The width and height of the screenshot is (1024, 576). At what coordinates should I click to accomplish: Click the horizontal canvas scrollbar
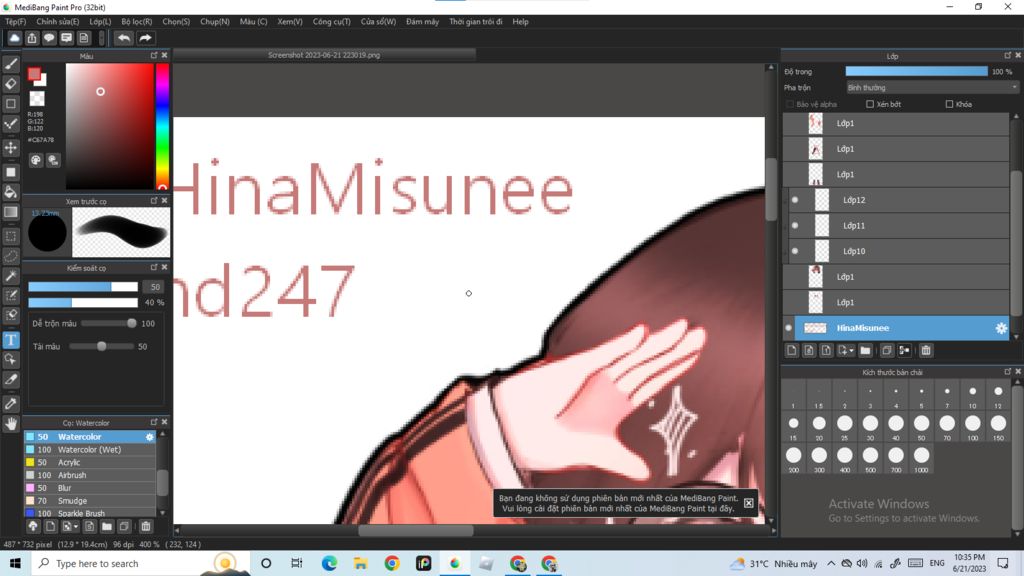point(415,530)
